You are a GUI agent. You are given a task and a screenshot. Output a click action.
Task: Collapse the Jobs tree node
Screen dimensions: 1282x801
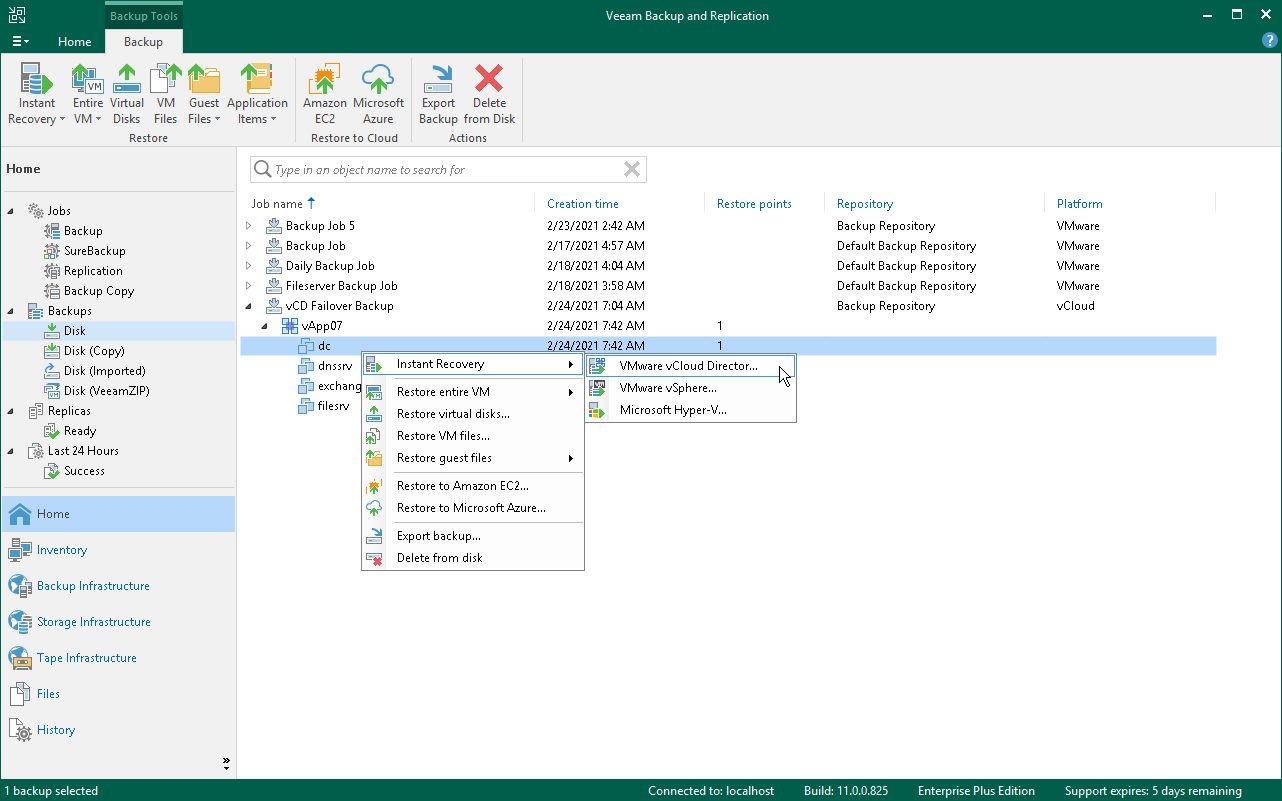(12, 211)
